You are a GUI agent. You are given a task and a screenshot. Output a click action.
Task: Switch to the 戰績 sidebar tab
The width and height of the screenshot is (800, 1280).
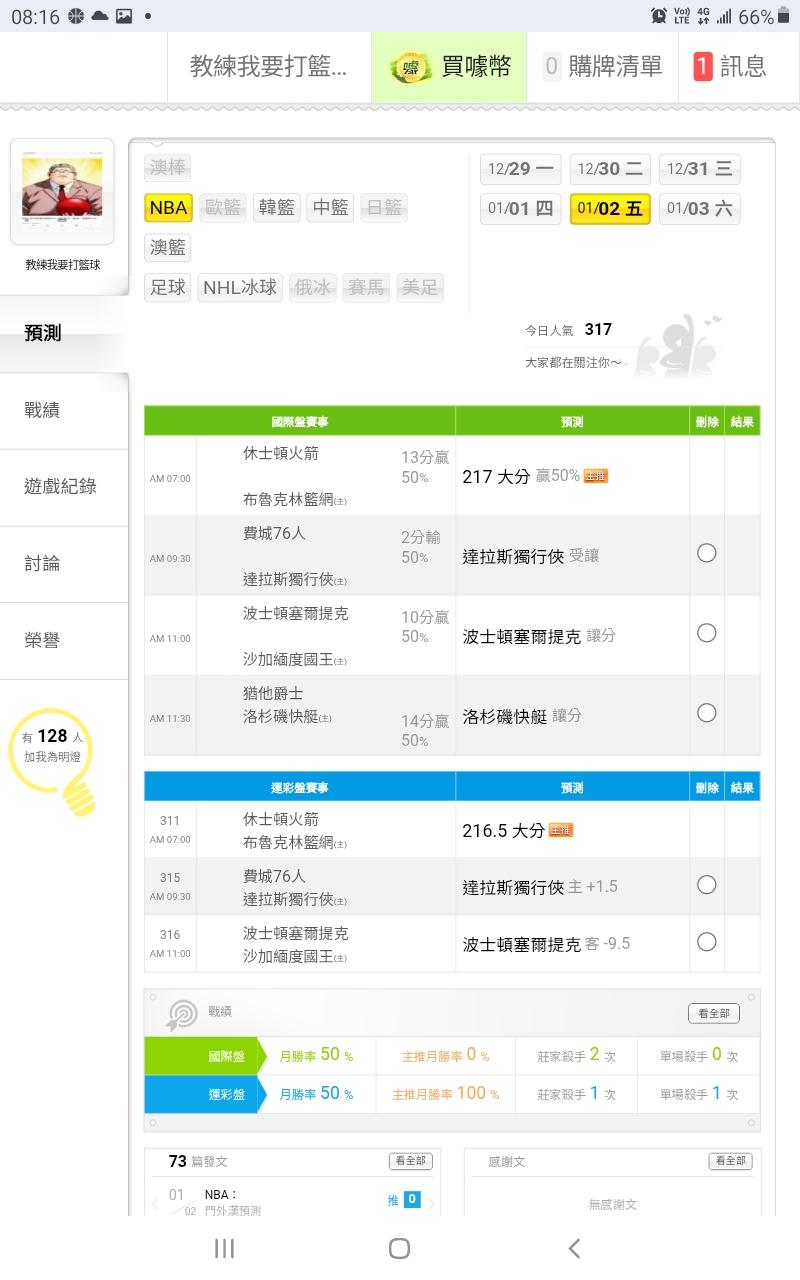(42, 410)
